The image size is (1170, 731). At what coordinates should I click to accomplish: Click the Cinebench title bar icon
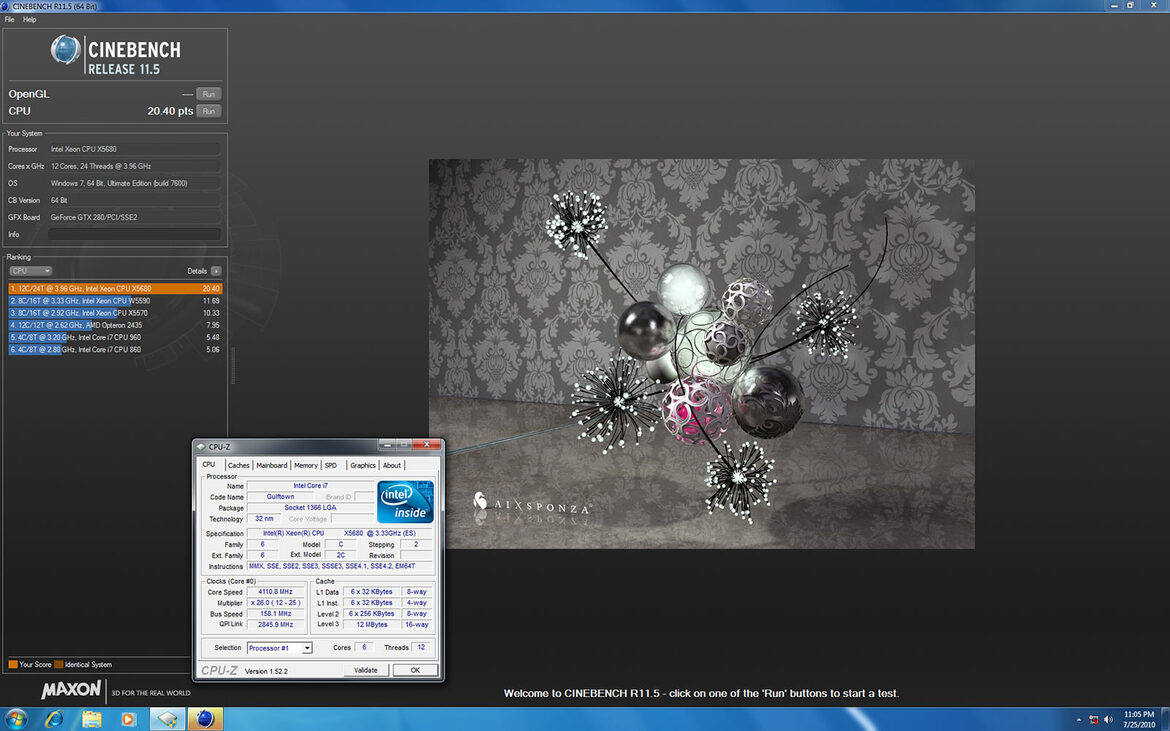[x=6, y=6]
